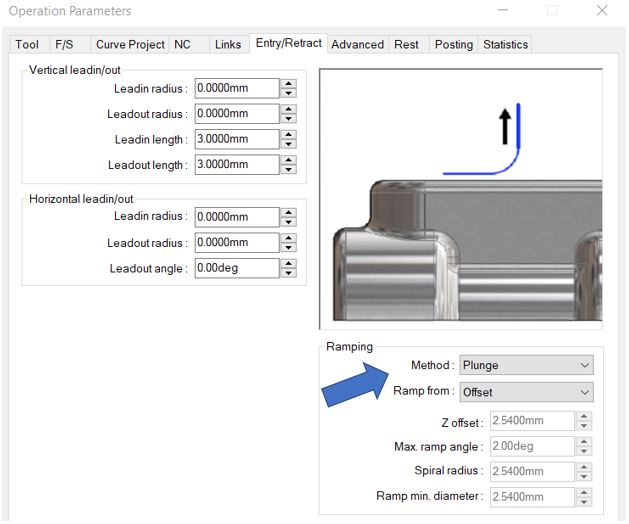The image size is (629, 524).
Task: Increase Ramp min. diameter with up arrow
Action: [x=584, y=492]
